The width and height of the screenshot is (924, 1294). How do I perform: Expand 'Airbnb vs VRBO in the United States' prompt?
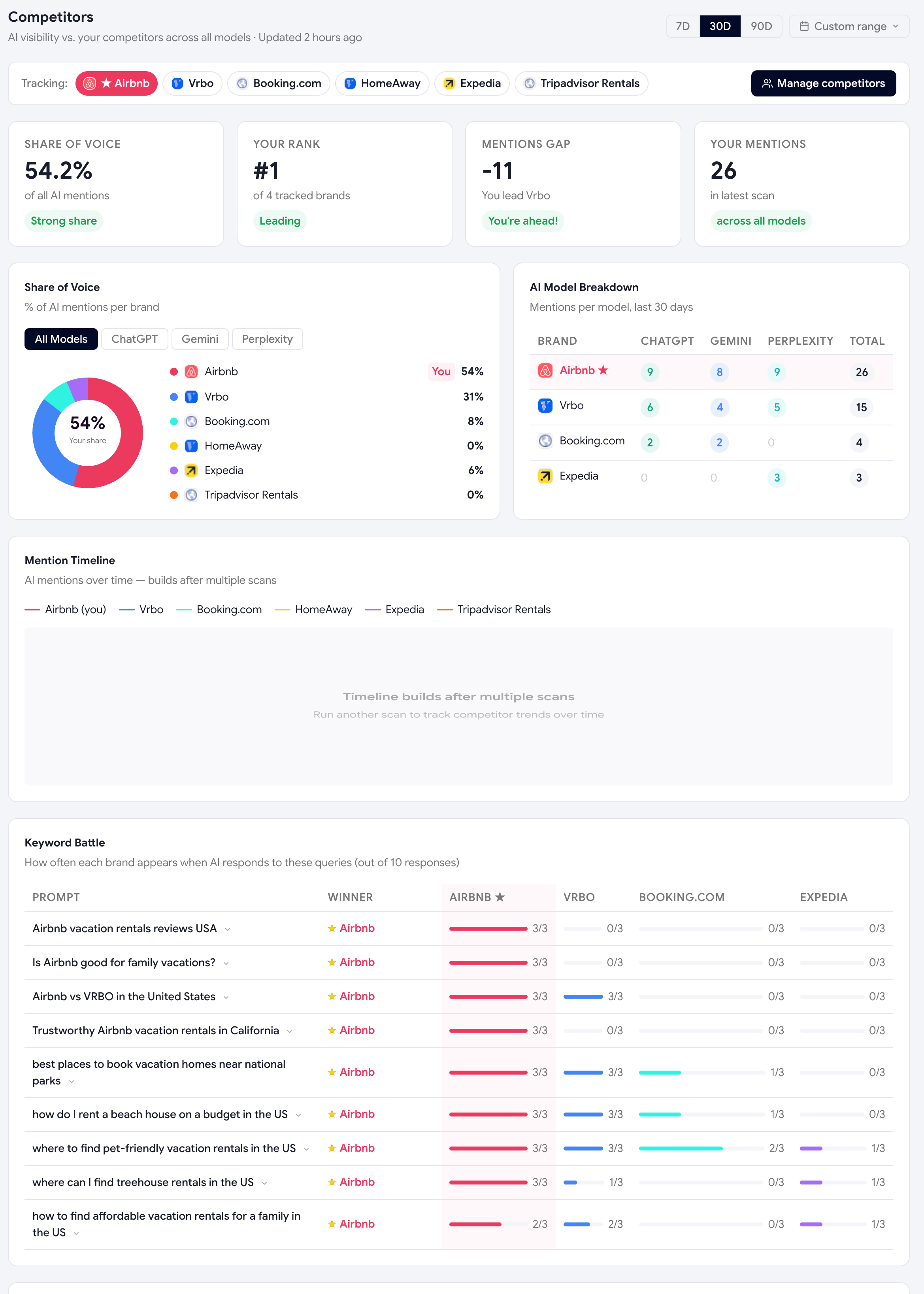[x=226, y=997]
